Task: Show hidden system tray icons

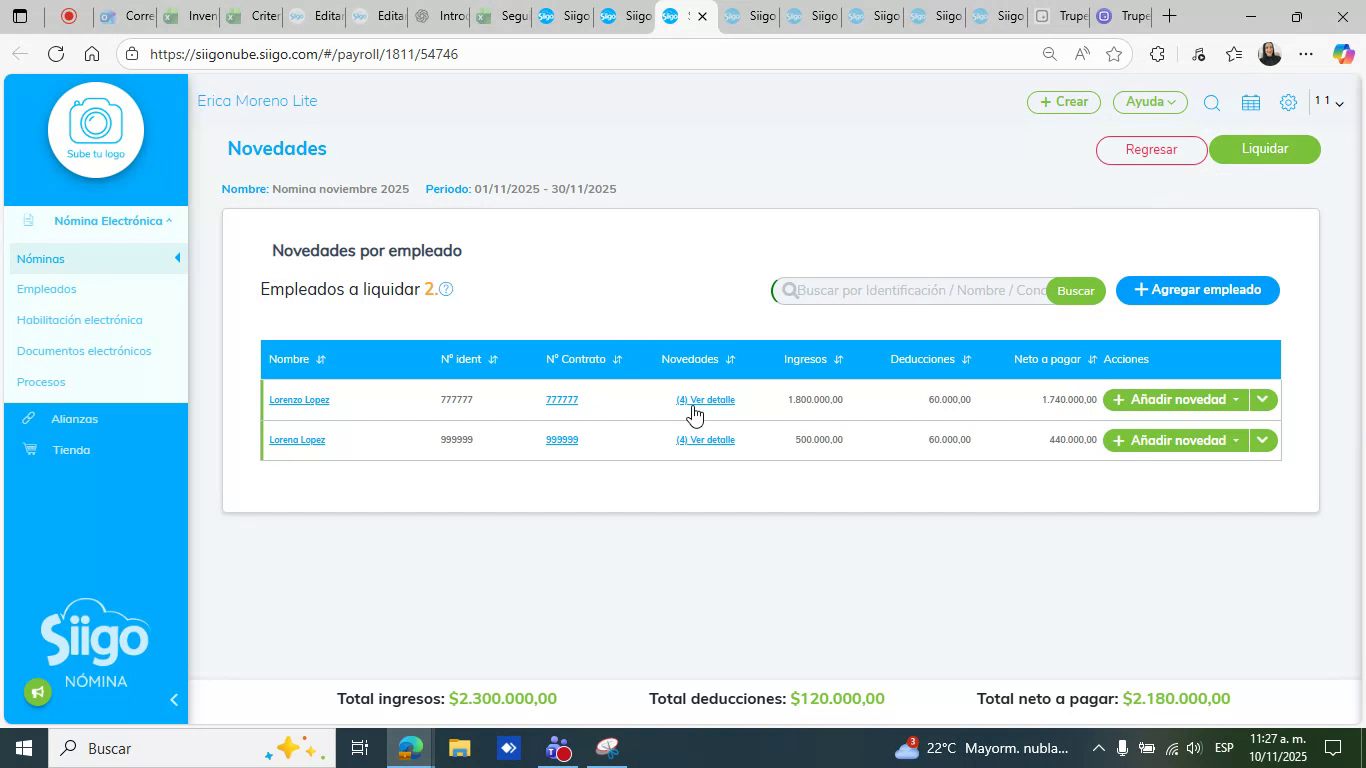Action: click(x=1098, y=748)
